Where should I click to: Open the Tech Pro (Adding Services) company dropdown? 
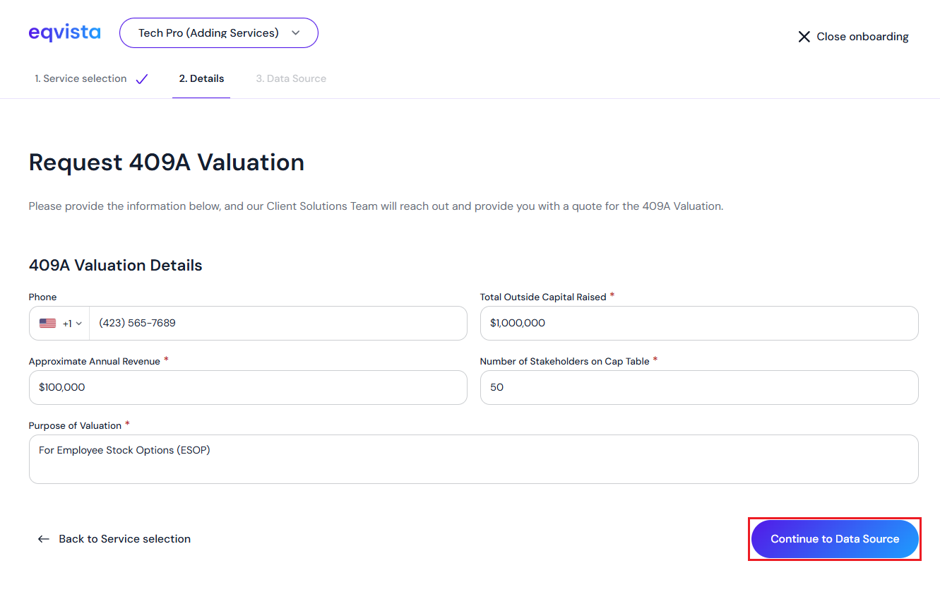219,33
